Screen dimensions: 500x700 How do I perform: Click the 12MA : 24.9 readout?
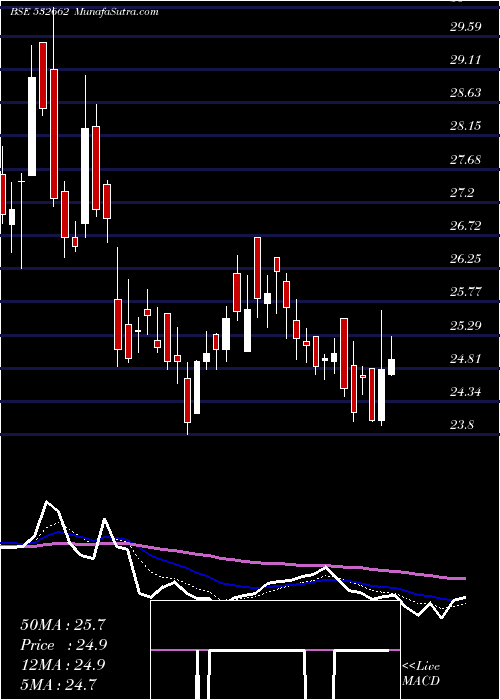pyautogui.click(x=63, y=665)
